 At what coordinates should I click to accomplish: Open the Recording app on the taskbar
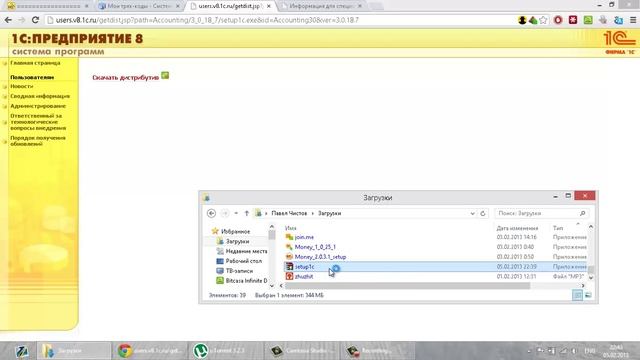377,351
